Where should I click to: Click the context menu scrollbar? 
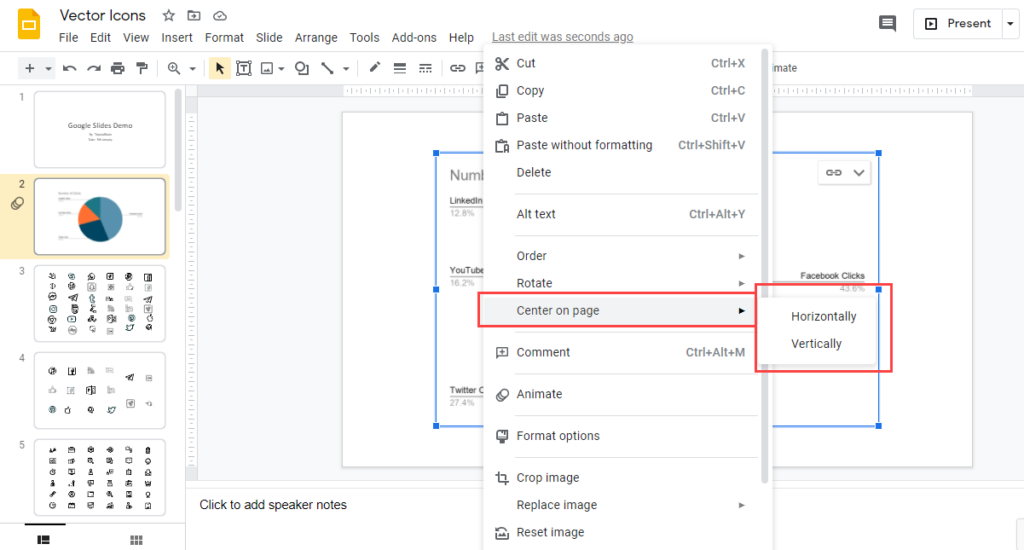pyautogui.click(x=765, y=268)
